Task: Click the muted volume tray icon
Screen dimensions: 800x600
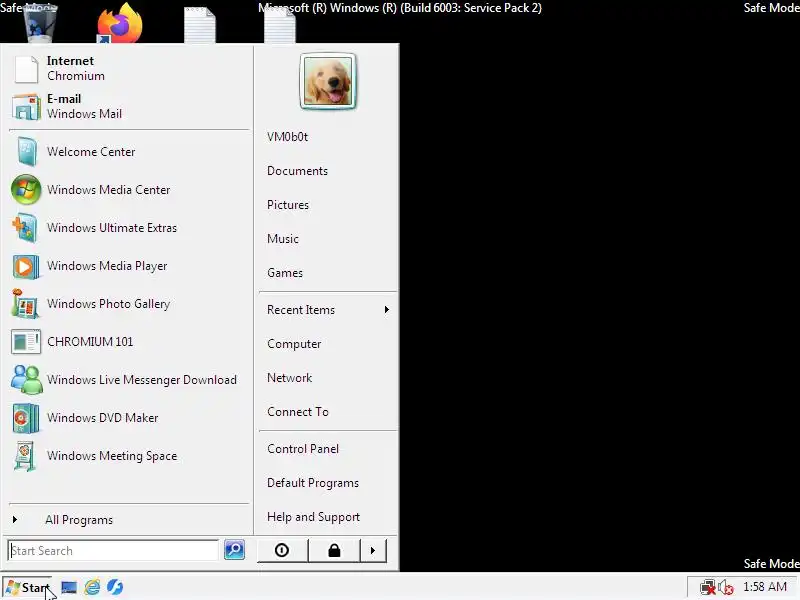Action: (726, 588)
